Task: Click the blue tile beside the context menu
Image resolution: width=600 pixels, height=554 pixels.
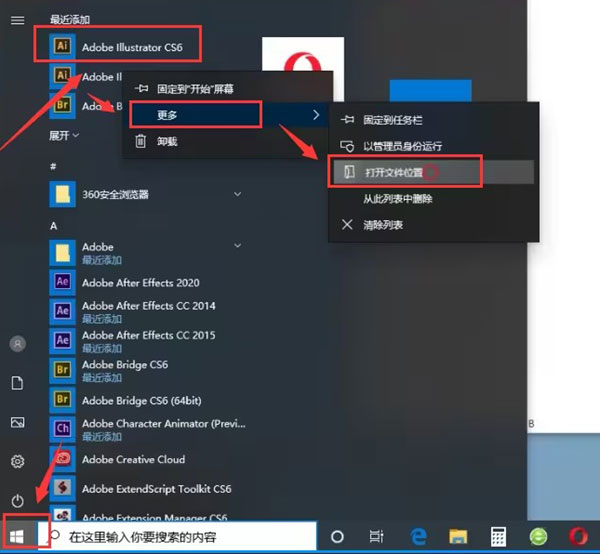Action: [x=430, y=91]
